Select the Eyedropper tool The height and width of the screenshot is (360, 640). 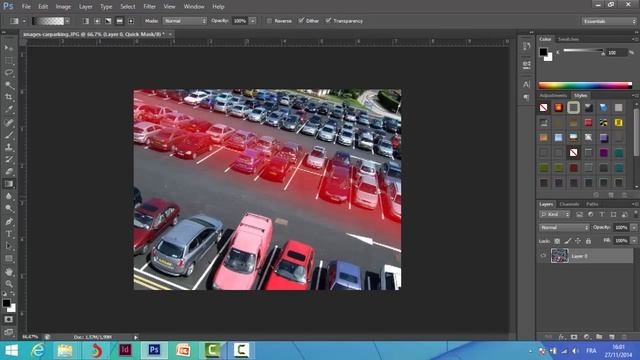(x=9, y=109)
